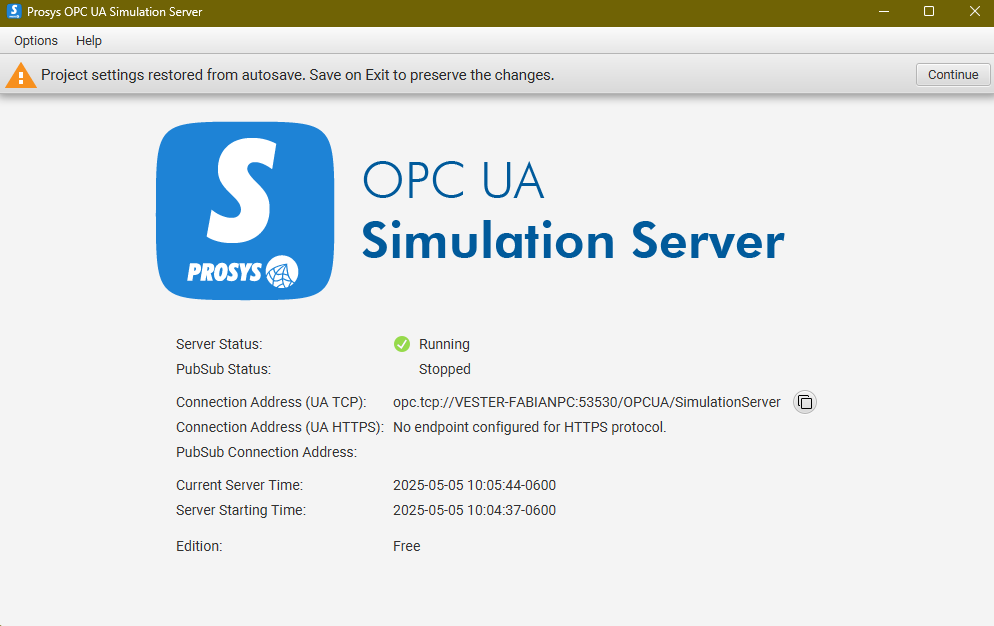Click the 'Stopped' PubSub status text

(x=444, y=369)
